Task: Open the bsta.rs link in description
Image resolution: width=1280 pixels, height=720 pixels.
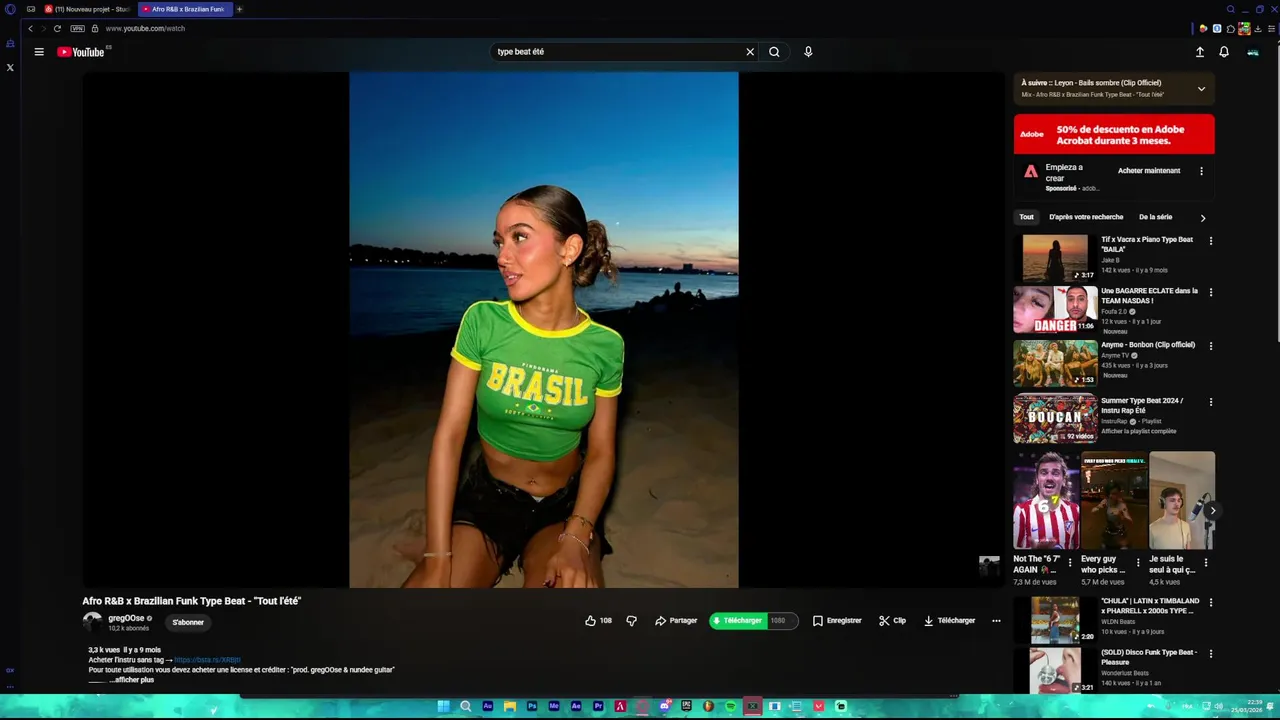Action: coord(208,660)
